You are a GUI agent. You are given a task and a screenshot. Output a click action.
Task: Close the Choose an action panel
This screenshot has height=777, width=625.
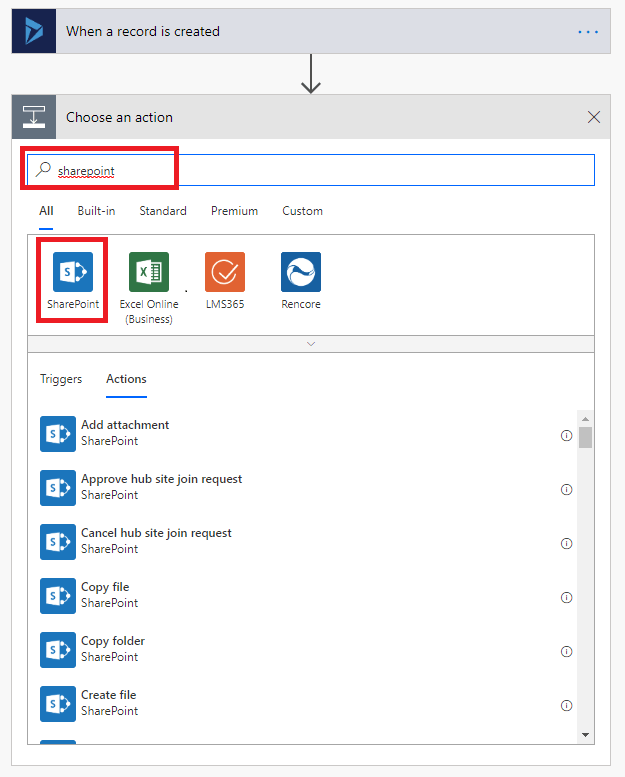tap(594, 117)
